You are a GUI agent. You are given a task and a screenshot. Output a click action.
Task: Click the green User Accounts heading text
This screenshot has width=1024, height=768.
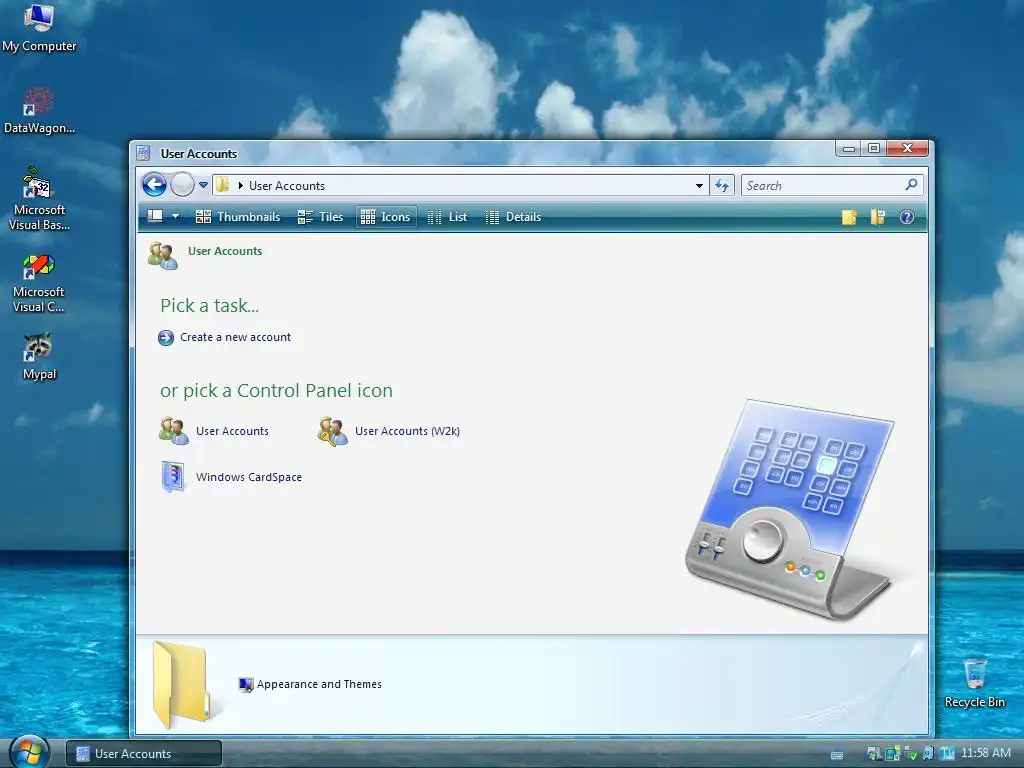pyautogui.click(x=225, y=251)
